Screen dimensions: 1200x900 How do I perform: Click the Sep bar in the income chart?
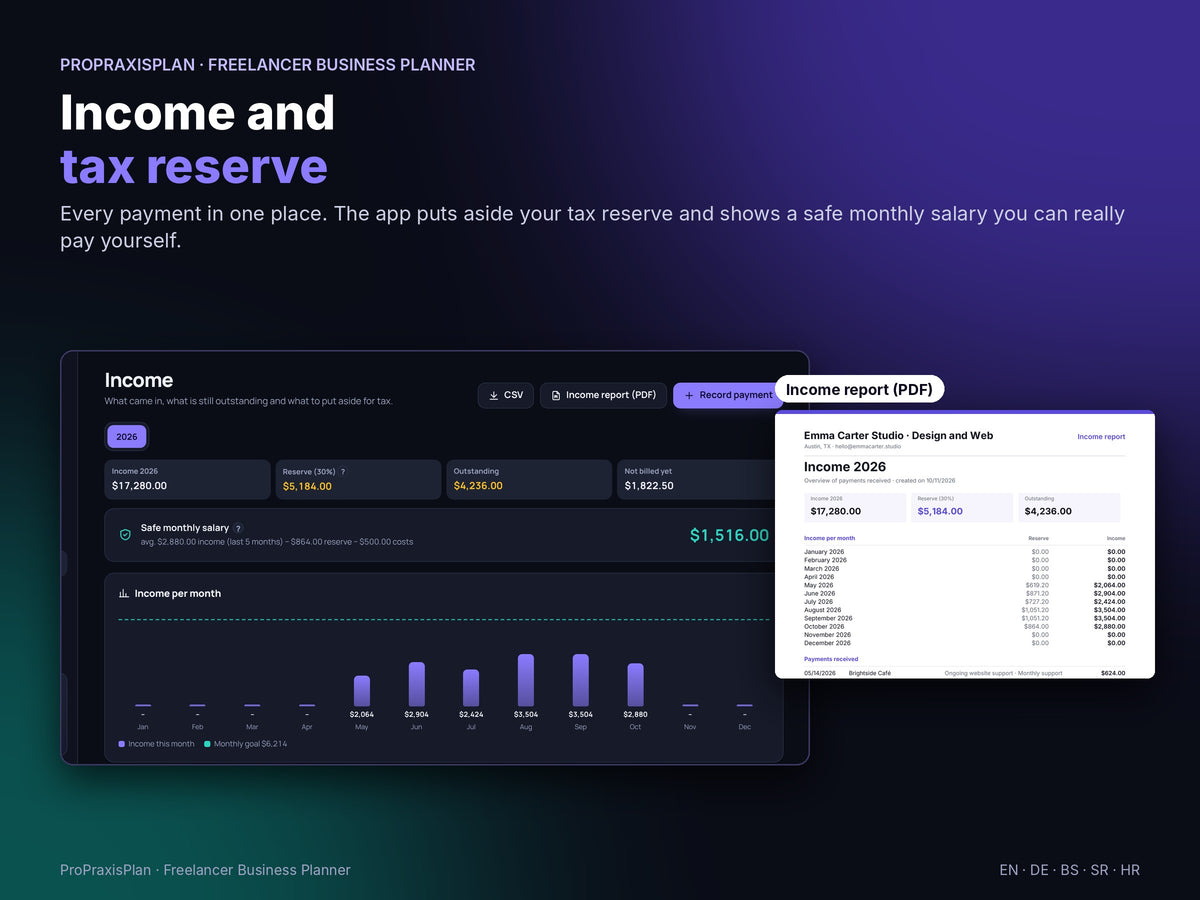pyautogui.click(x=581, y=680)
